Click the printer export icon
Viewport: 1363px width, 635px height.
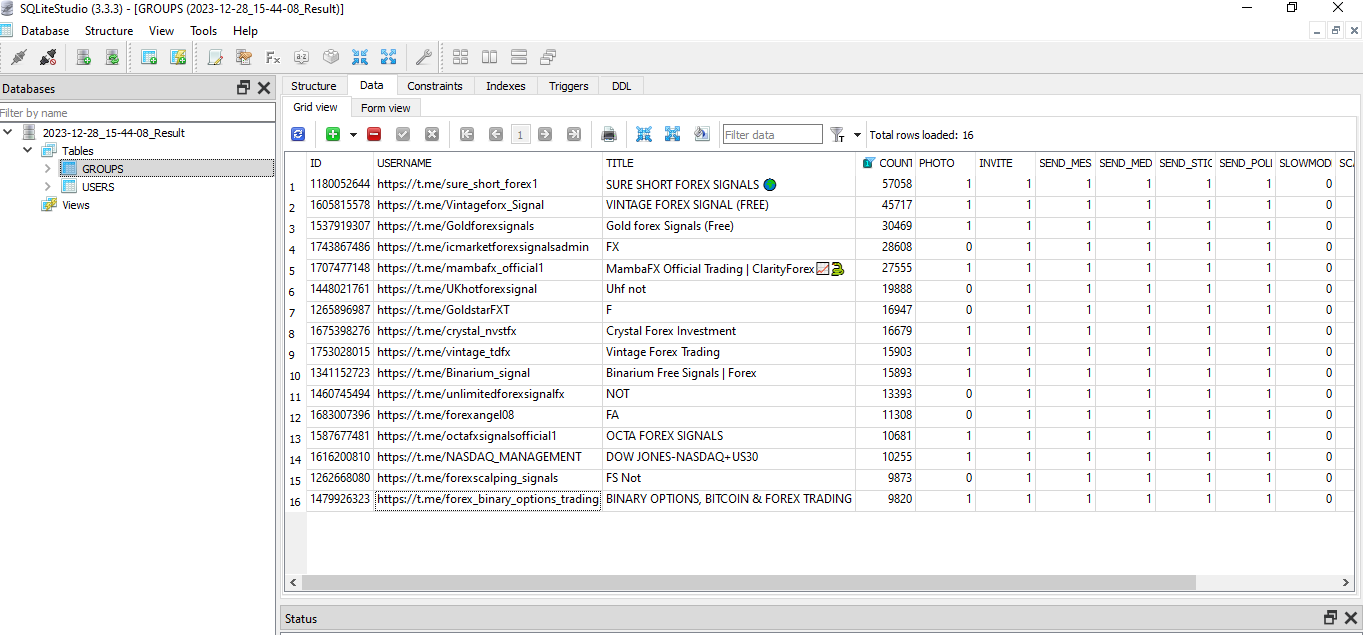[609, 134]
